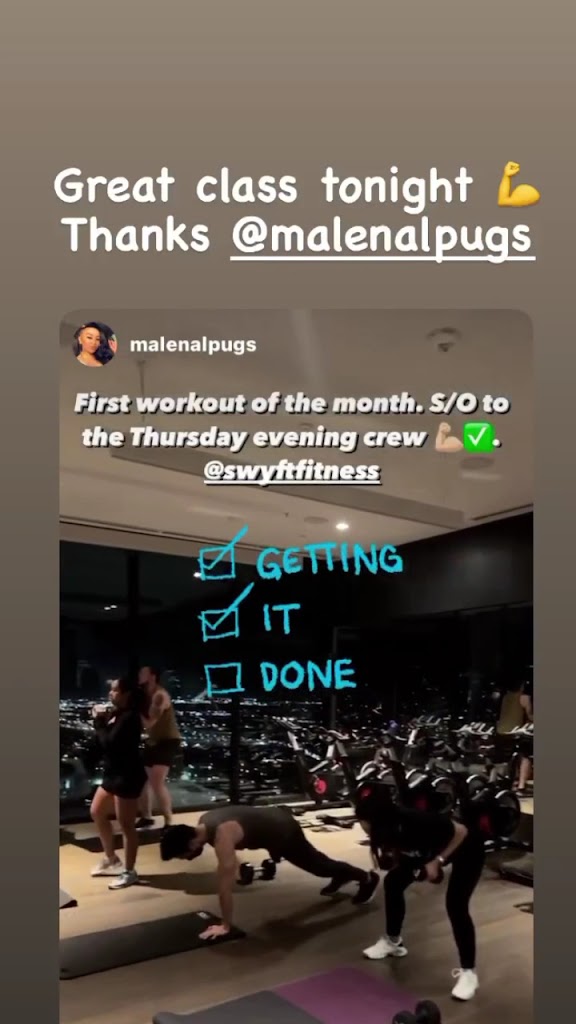Tap the checked box next to IT
The width and height of the screenshot is (576, 1024).
(223, 614)
